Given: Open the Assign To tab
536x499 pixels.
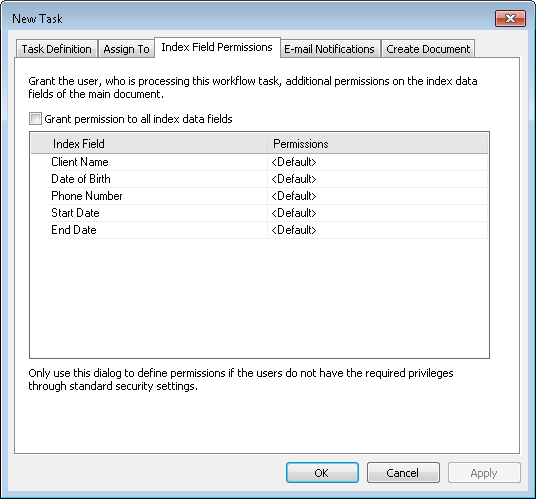Looking at the screenshot, I should pyautogui.click(x=126, y=49).
